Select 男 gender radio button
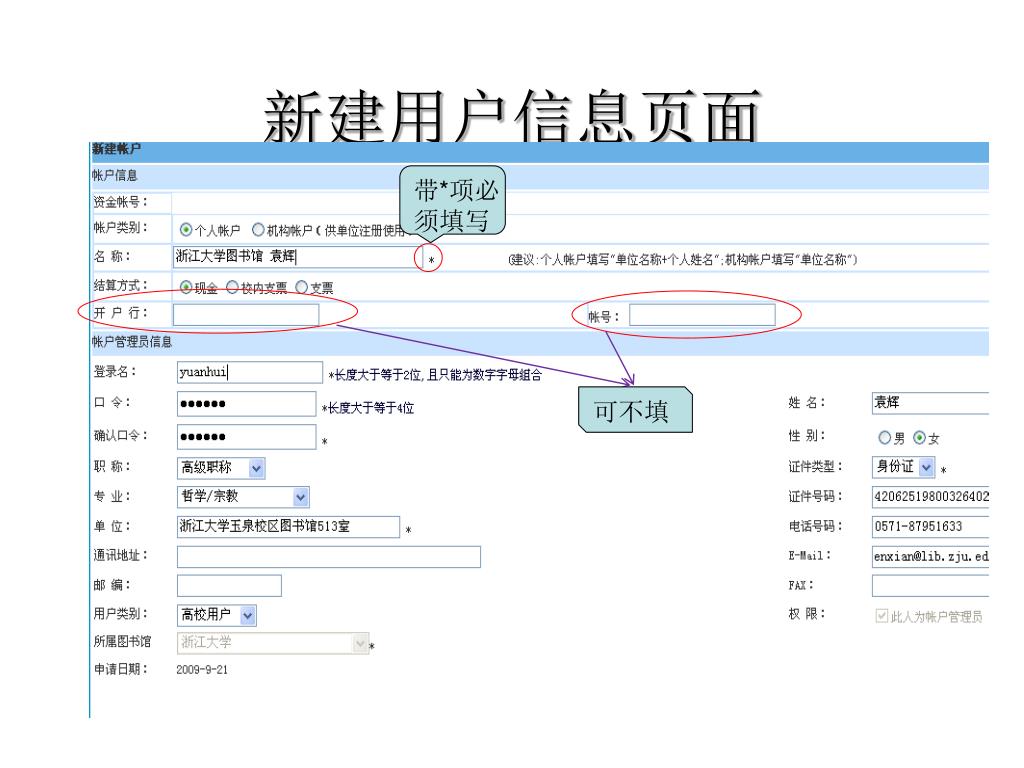 (x=884, y=438)
